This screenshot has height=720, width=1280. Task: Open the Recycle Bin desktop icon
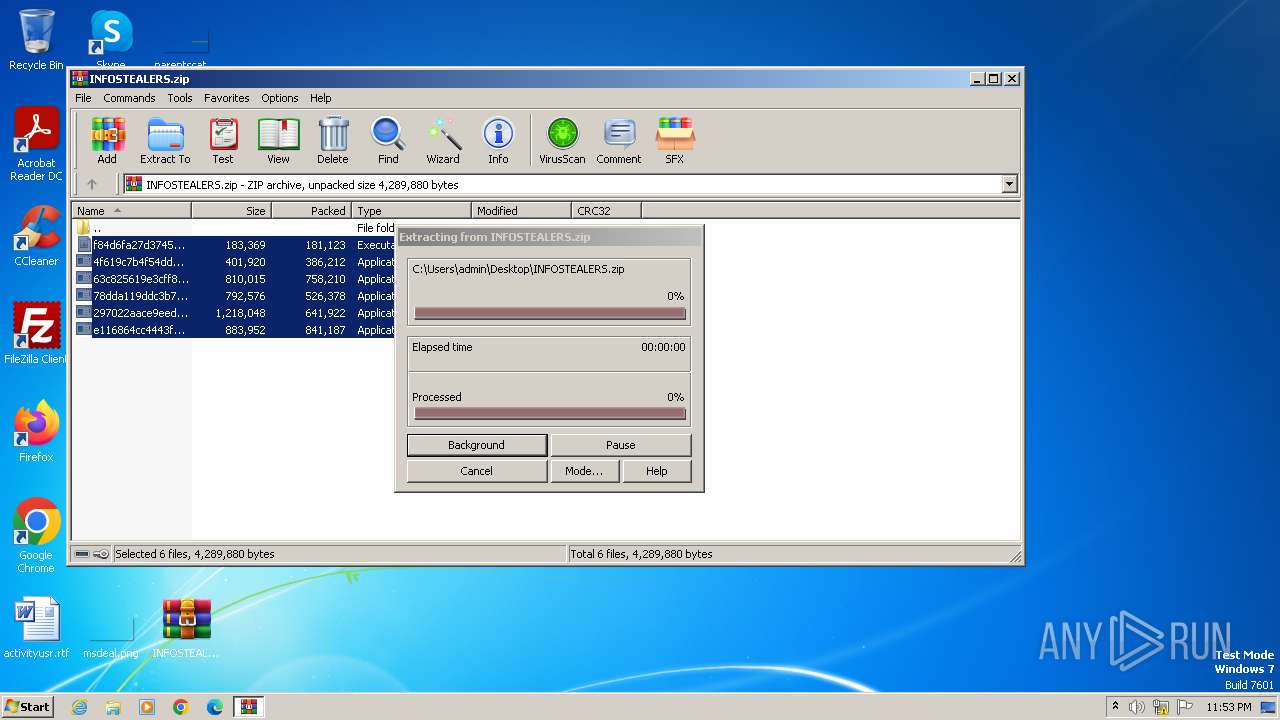tap(36, 40)
